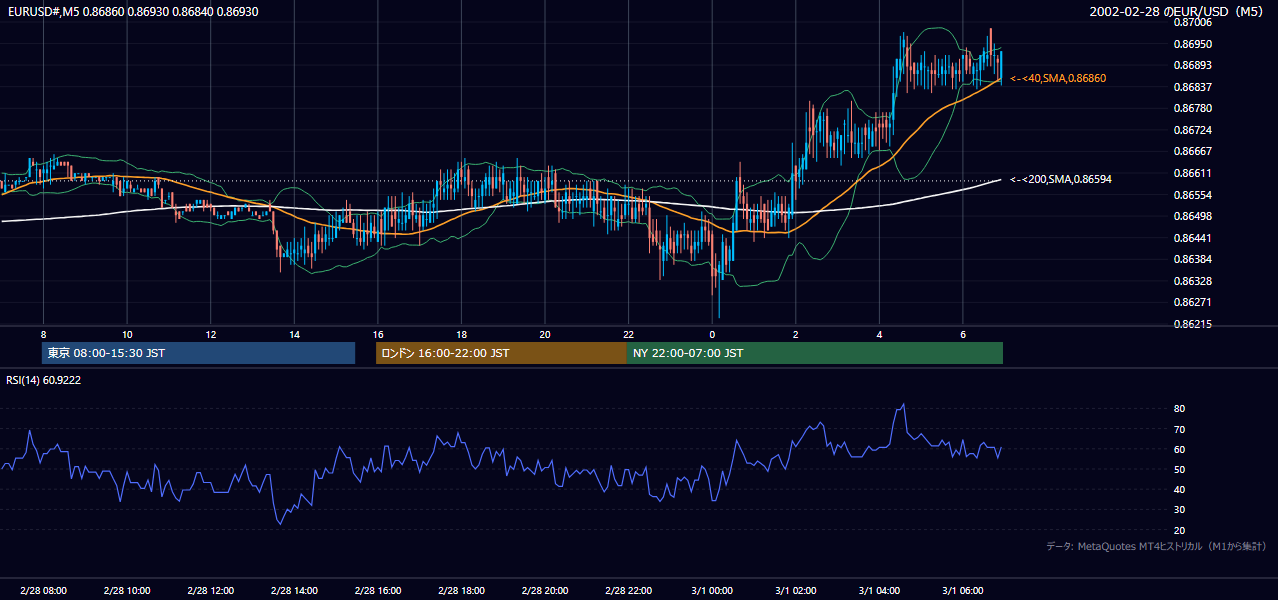1278x600 pixels.
Task: Click hour tick '6' below the price chart
Action: [962, 334]
